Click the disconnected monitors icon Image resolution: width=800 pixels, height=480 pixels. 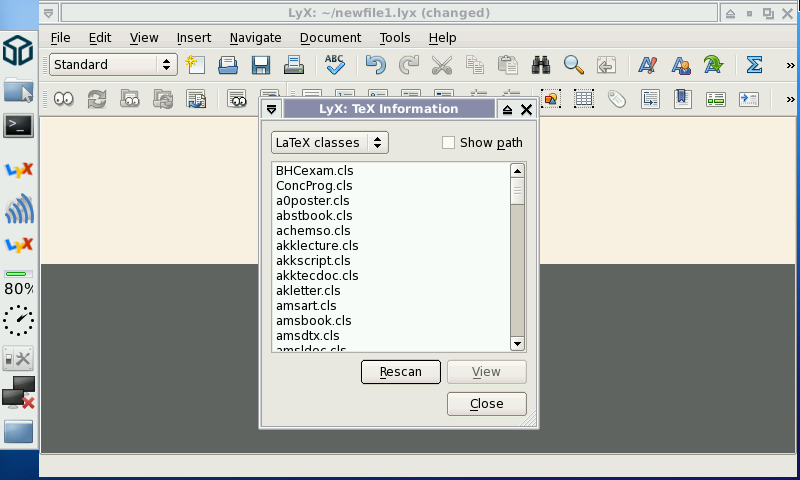tap(18, 392)
